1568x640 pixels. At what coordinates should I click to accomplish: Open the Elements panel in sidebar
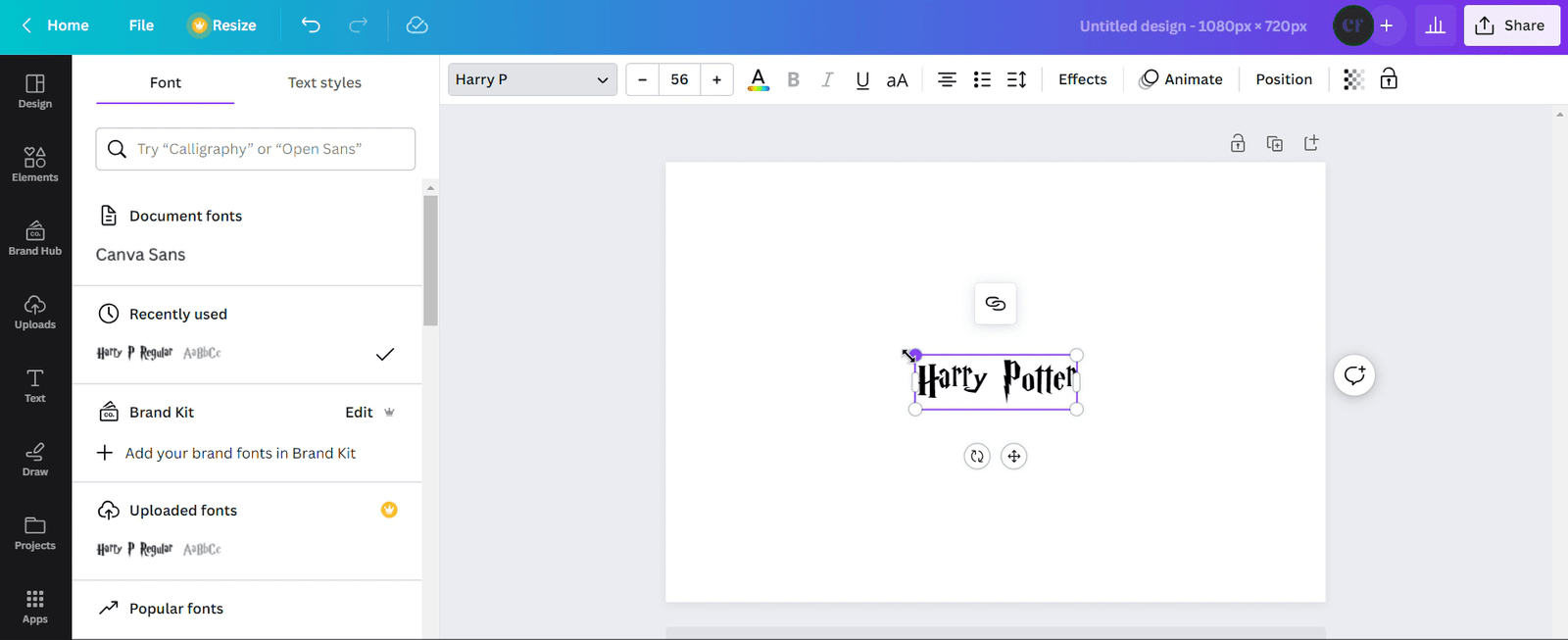click(35, 165)
